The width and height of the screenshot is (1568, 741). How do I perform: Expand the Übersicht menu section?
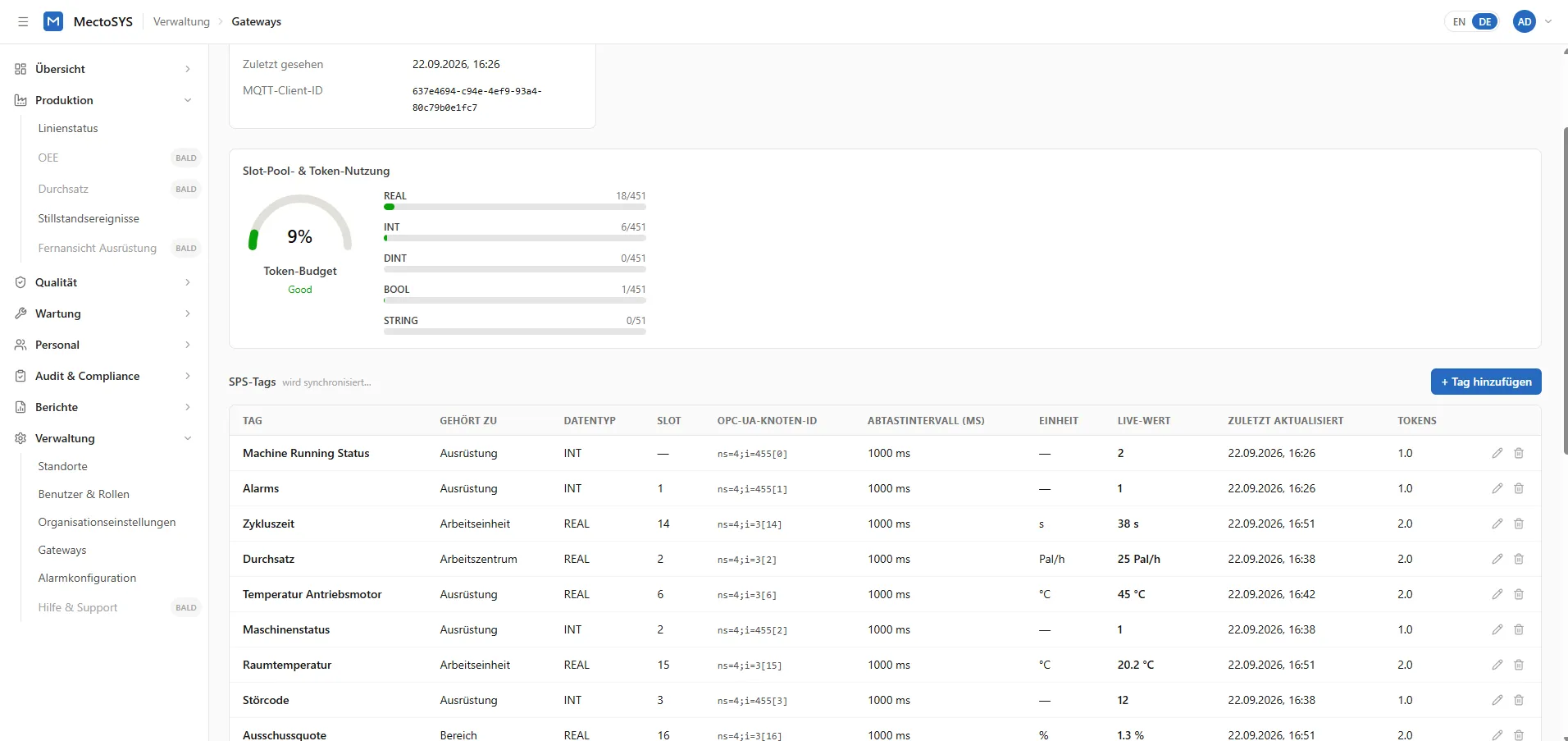pyautogui.click(x=105, y=69)
